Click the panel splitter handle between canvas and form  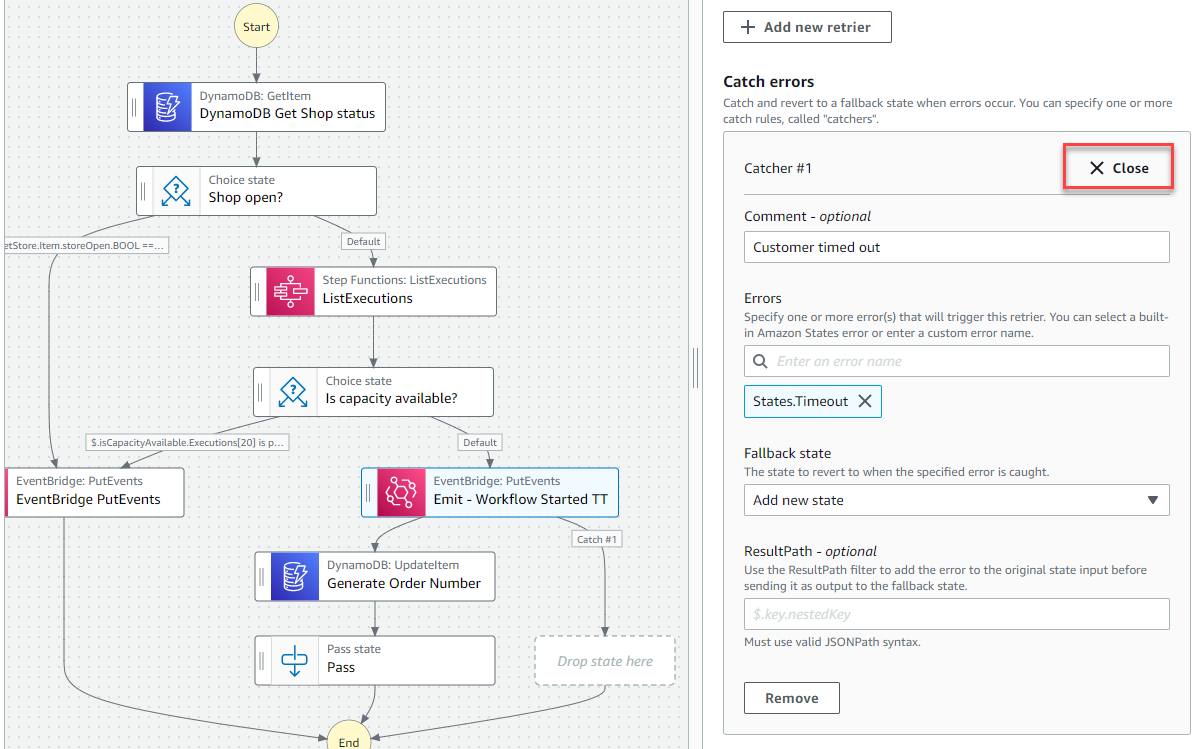tap(695, 368)
